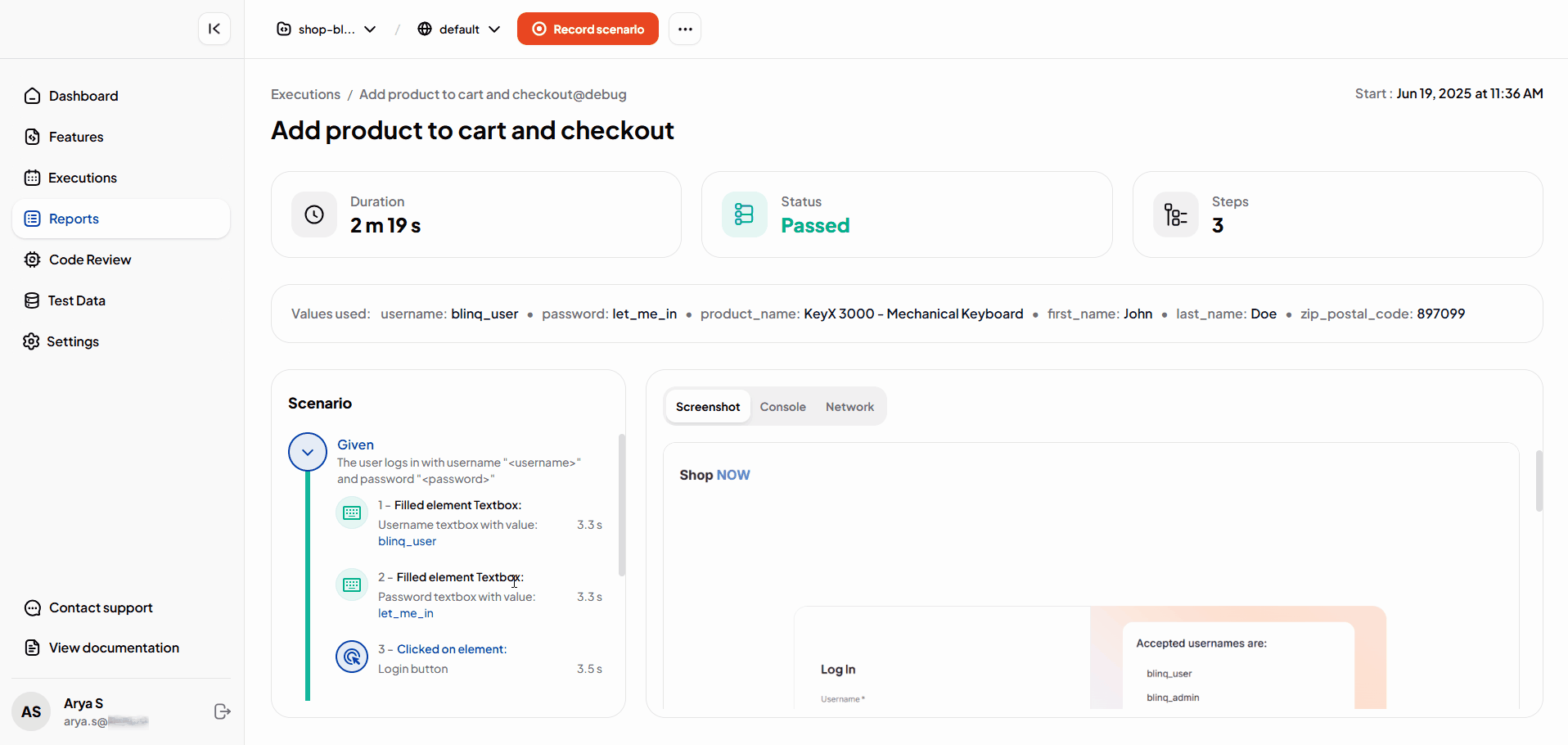The height and width of the screenshot is (745, 1568).
Task: Select the Reports menu item
Action: pos(121,219)
